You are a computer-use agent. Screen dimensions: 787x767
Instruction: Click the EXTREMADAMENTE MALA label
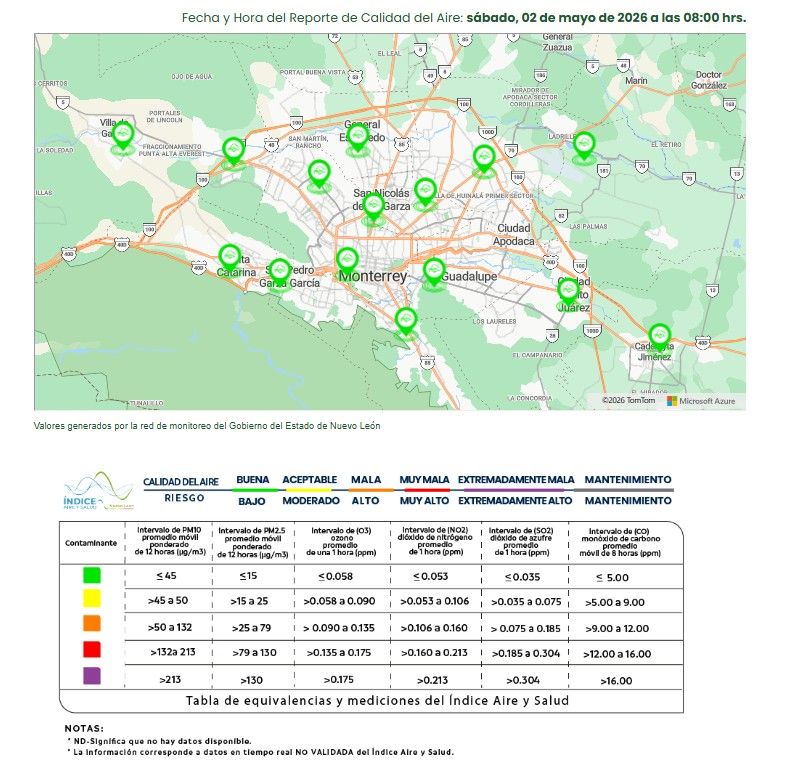point(516,479)
